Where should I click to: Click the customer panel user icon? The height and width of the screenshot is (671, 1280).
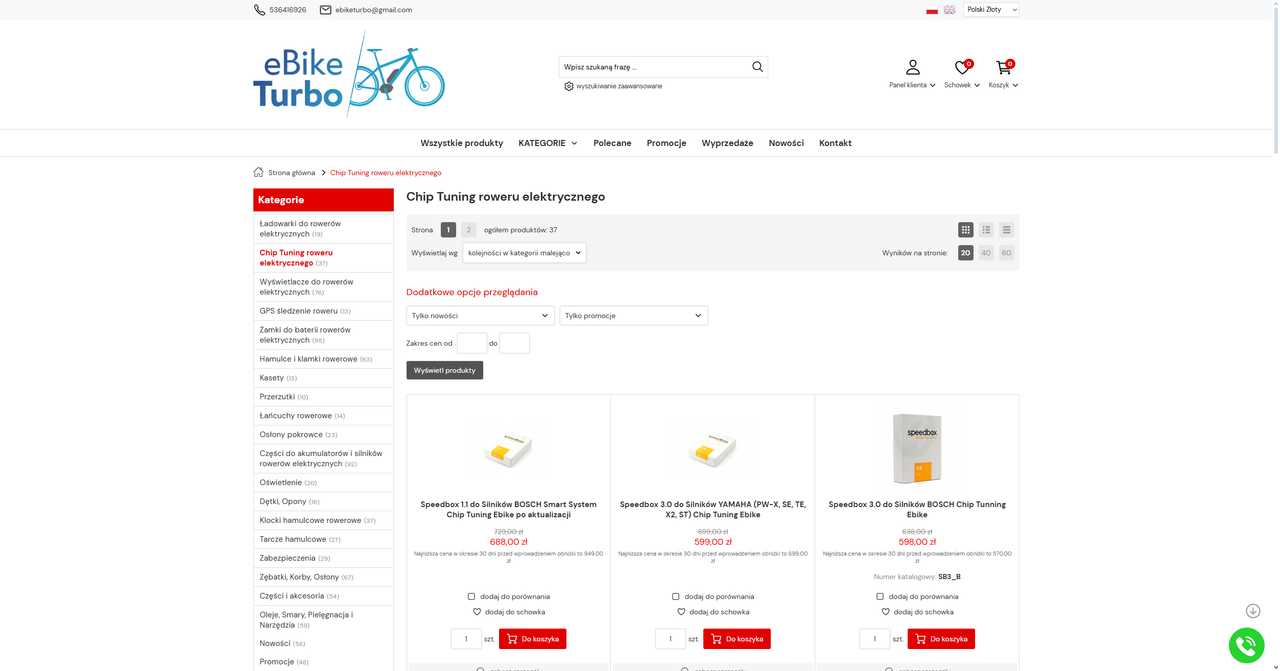(912, 67)
